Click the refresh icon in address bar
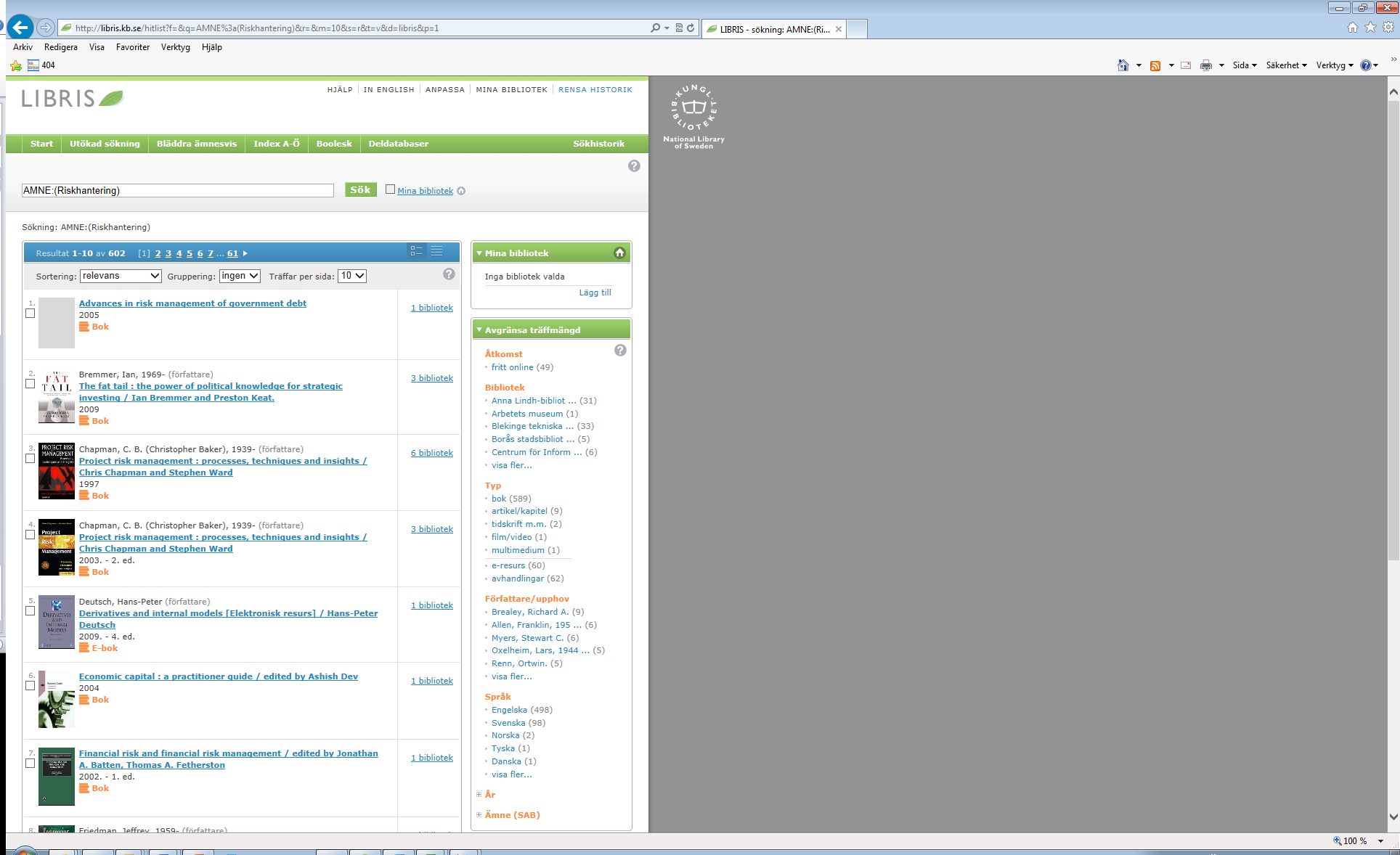The height and width of the screenshot is (855, 1400). point(691,28)
